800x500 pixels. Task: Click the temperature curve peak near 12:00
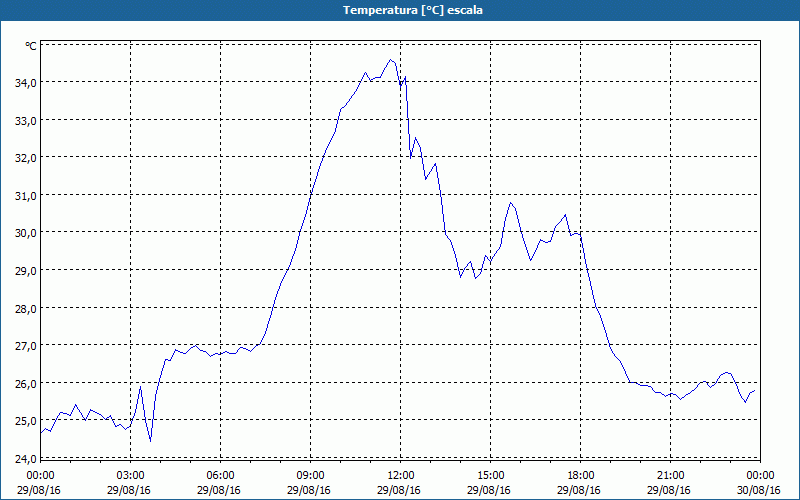(390, 60)
